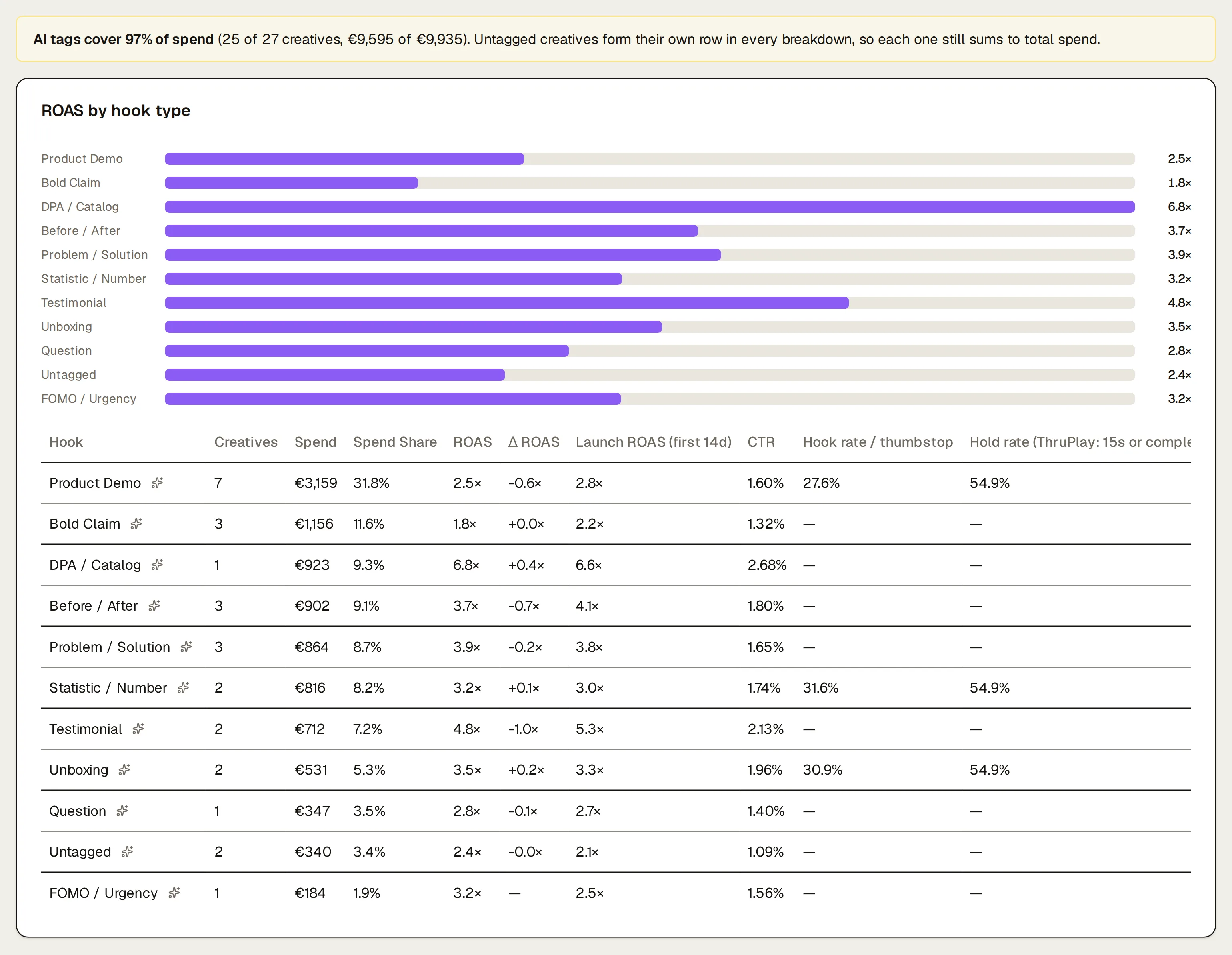Sort table by the Spend column header
This screenshot has height=955, width=1232.
315,442
